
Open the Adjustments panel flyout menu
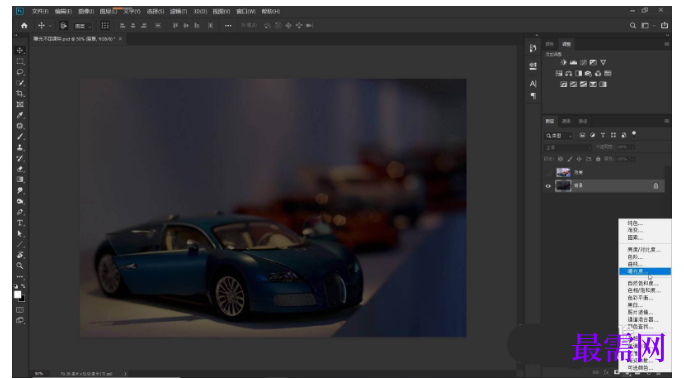667,44
